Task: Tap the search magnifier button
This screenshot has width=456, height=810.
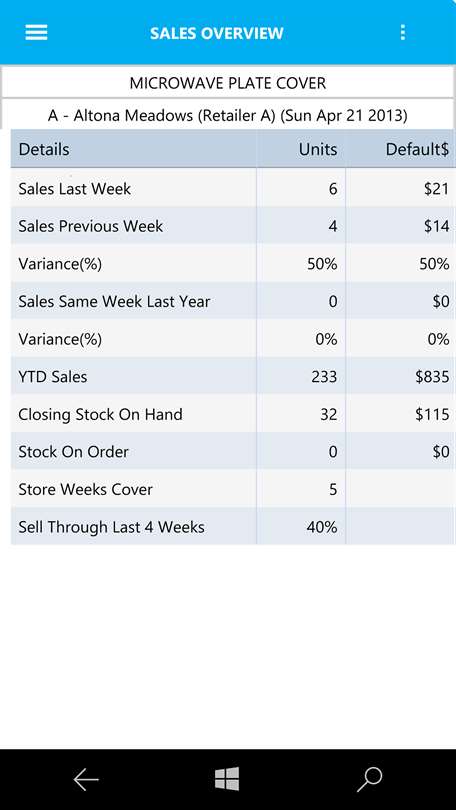Action: coord(369,779)
